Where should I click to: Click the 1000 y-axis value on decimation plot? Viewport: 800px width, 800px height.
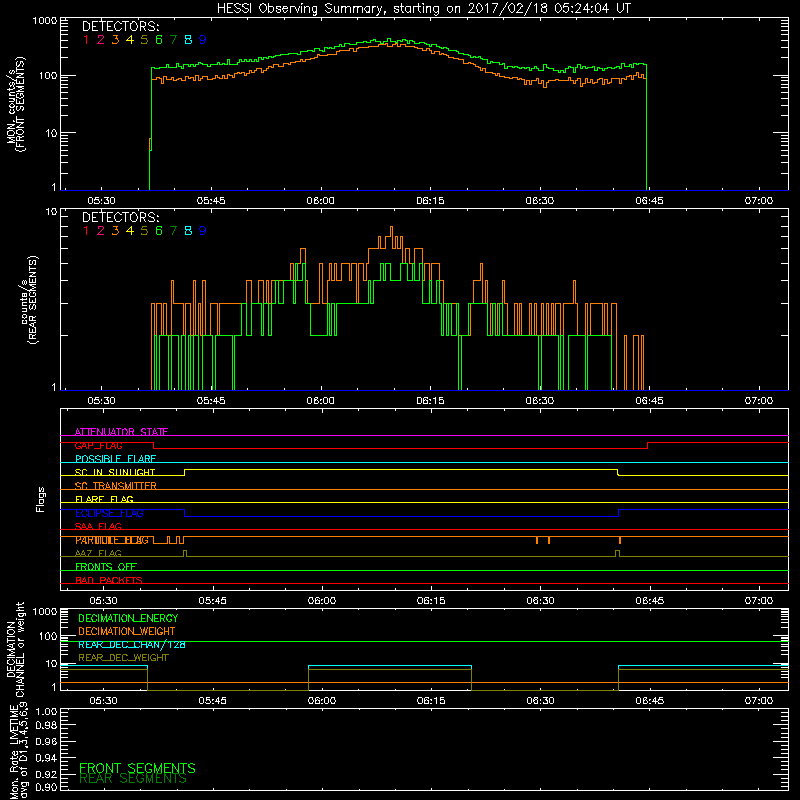(45, 612)
